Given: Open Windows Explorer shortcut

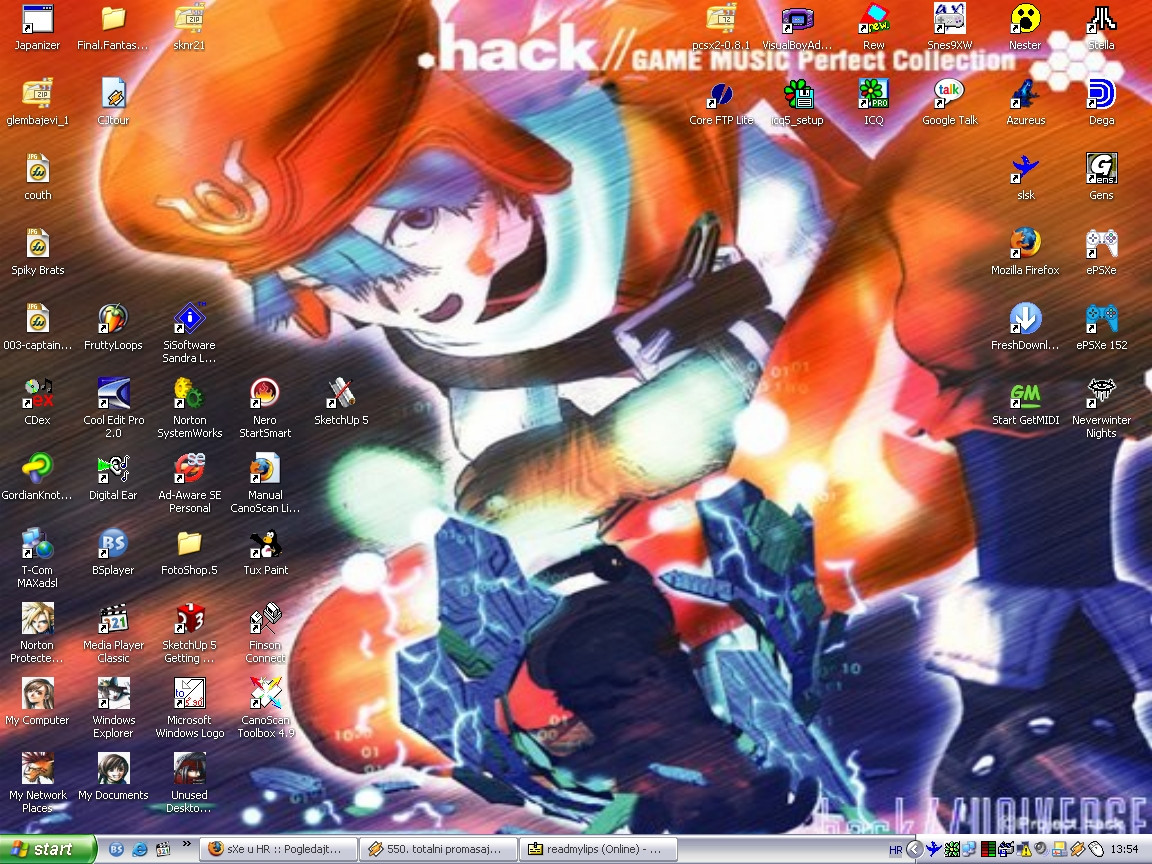Looking at the screenshot, I should tap(113, 708).
